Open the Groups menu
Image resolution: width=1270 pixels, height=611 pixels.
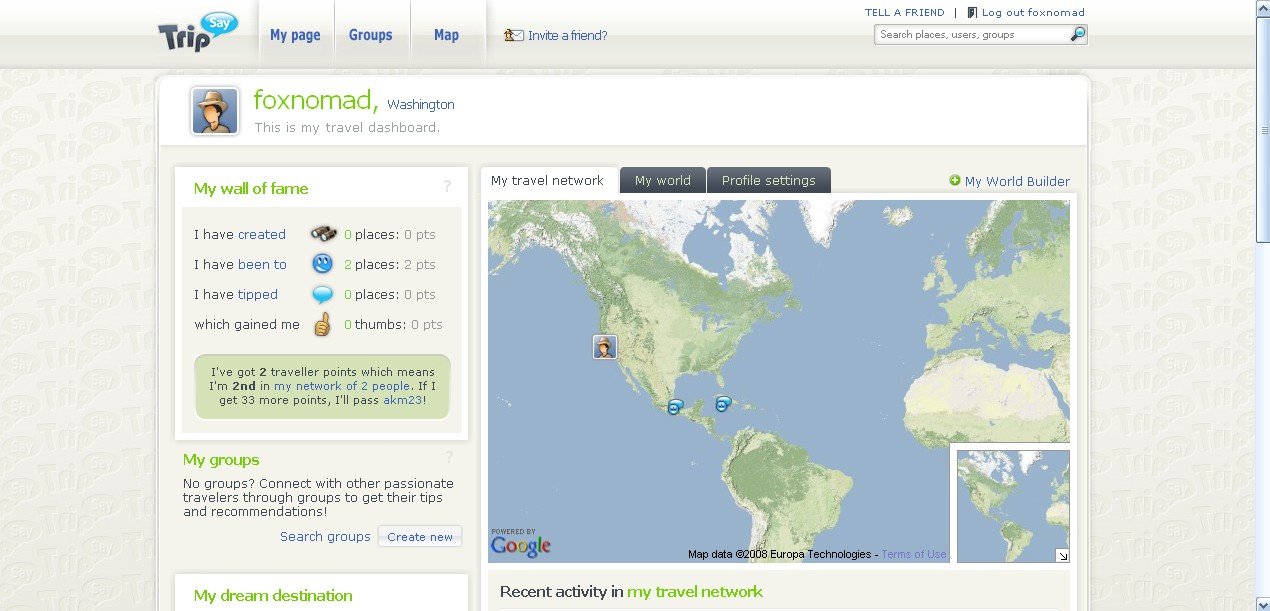[370, 35]
